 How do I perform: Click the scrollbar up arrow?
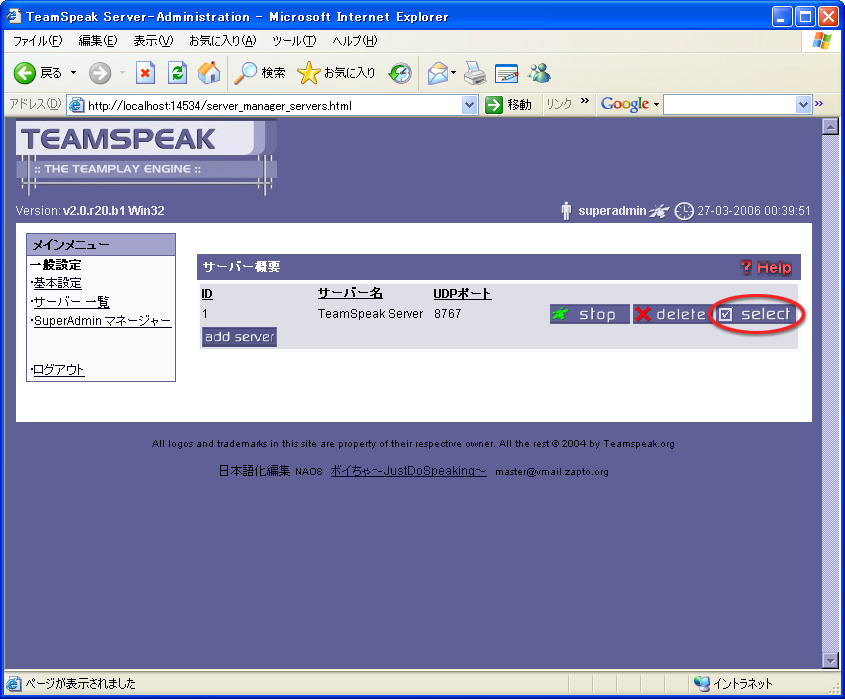tap(830, 127)
